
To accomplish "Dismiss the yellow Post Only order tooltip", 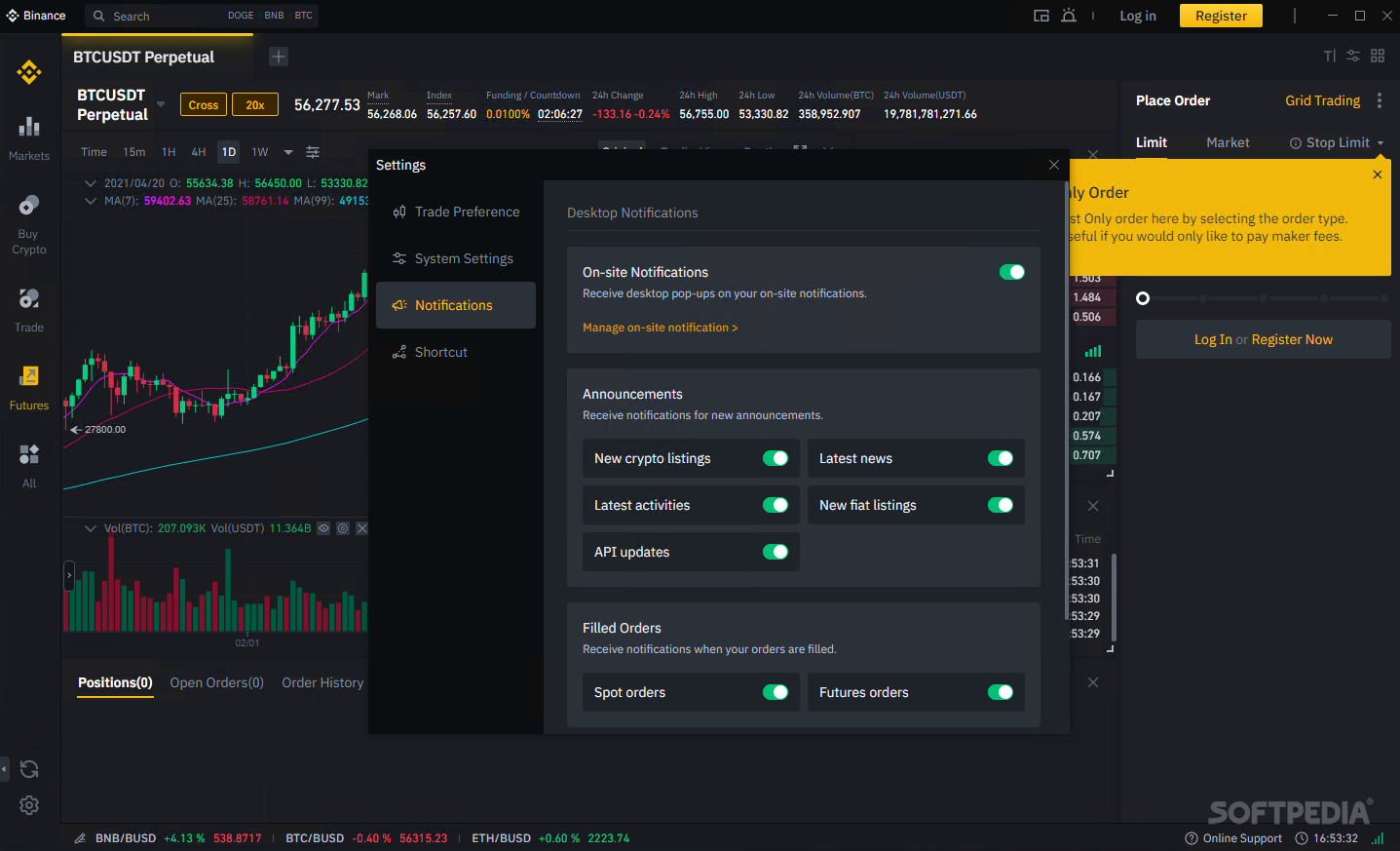I will pyautogui.click(x=1378, y=174).
